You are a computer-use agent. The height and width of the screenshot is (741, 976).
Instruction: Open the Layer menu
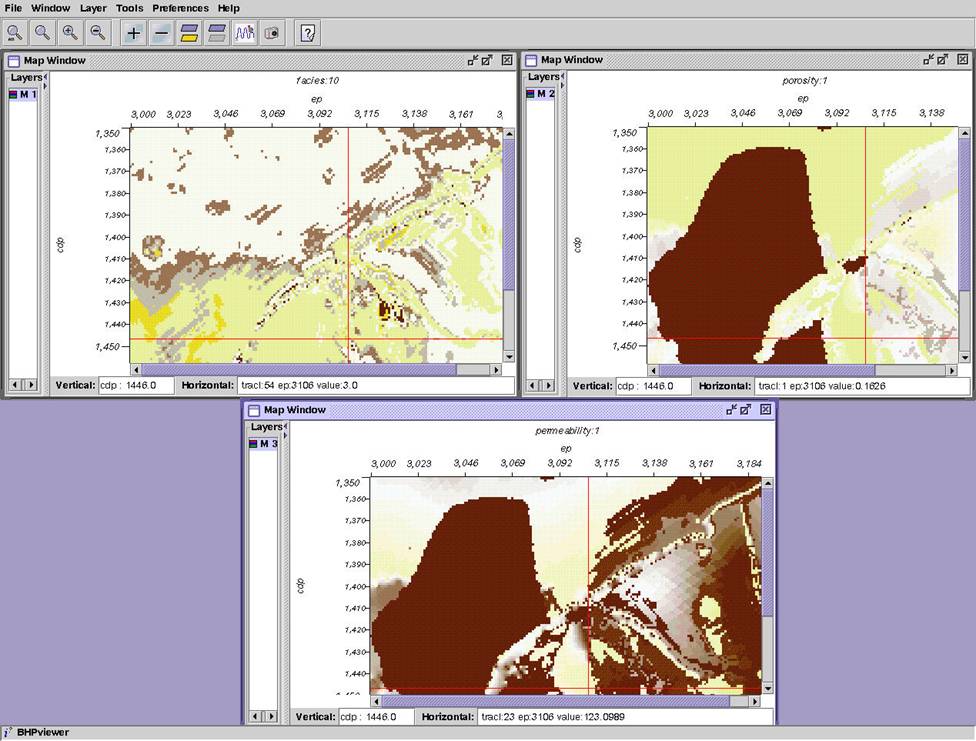point(93,8)
